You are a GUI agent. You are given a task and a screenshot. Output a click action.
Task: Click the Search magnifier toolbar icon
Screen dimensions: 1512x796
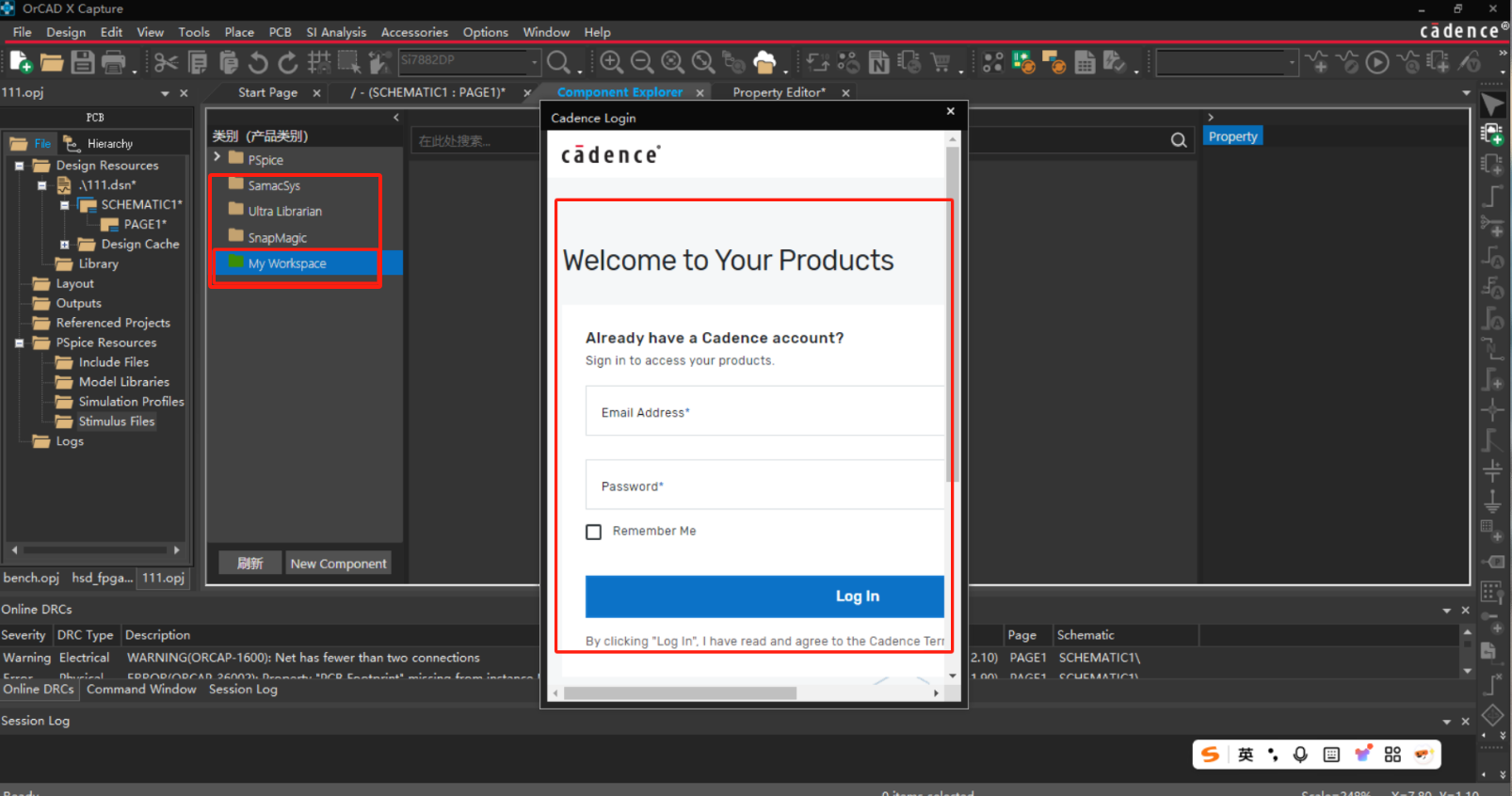[x=559, y=63]
